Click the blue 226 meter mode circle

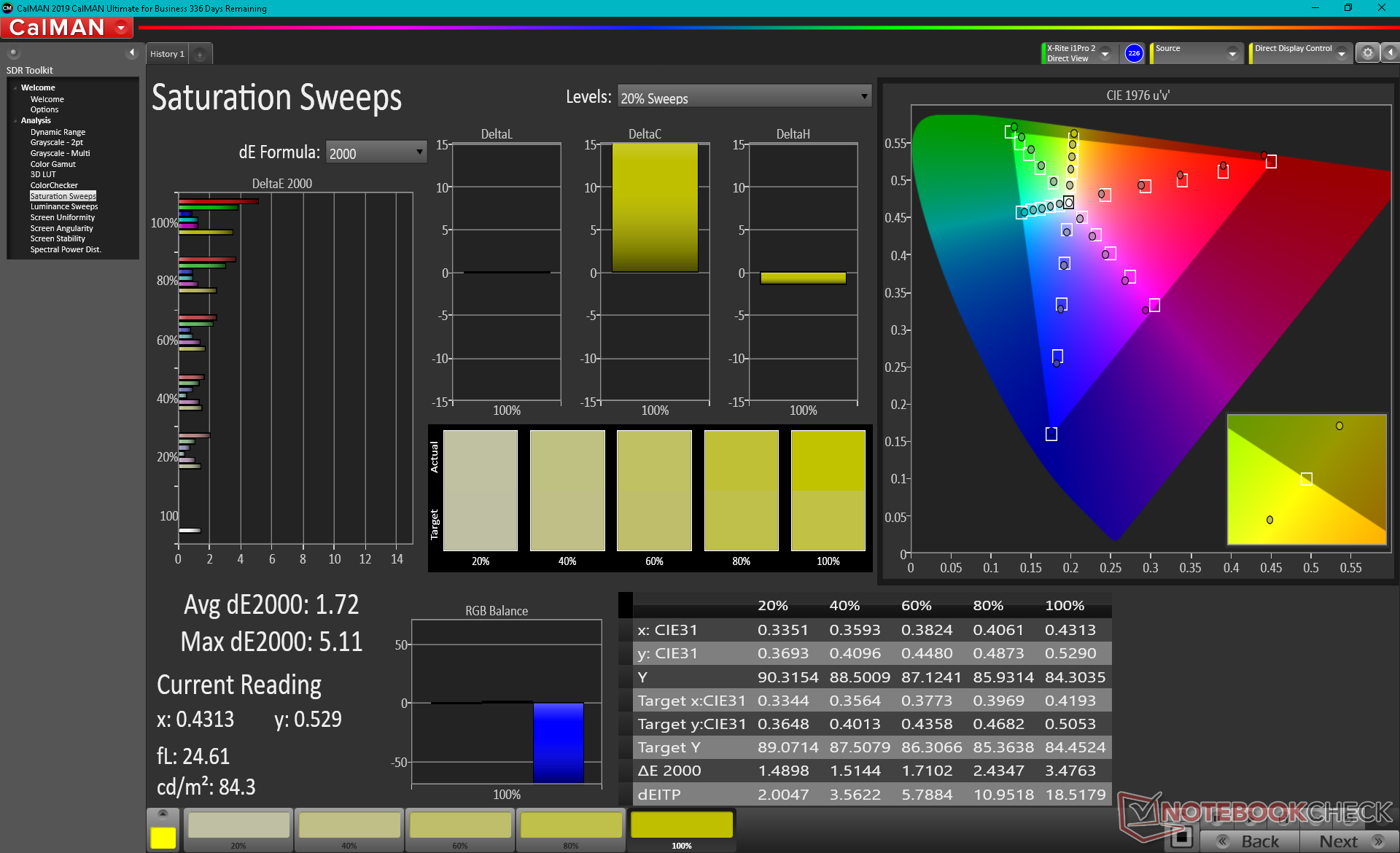click(x=1133, y=53)
